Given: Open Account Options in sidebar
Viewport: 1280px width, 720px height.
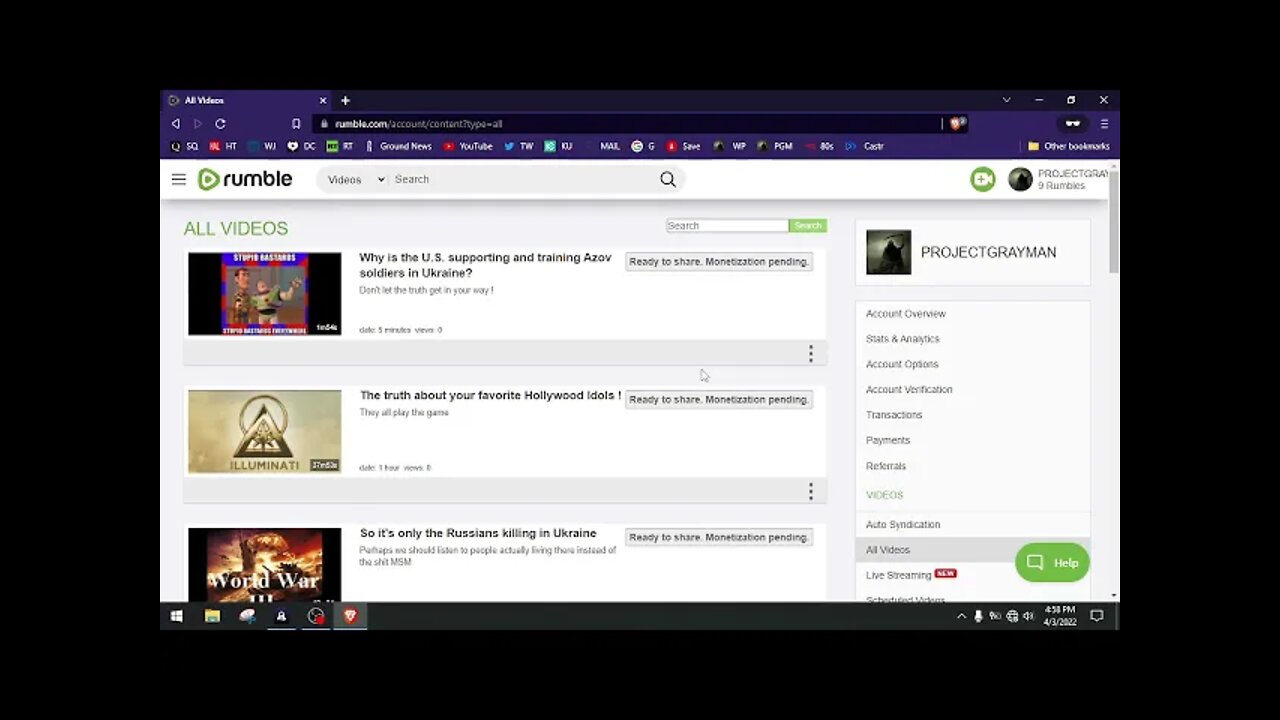Looking at the screenshot, I should point(902,364).
